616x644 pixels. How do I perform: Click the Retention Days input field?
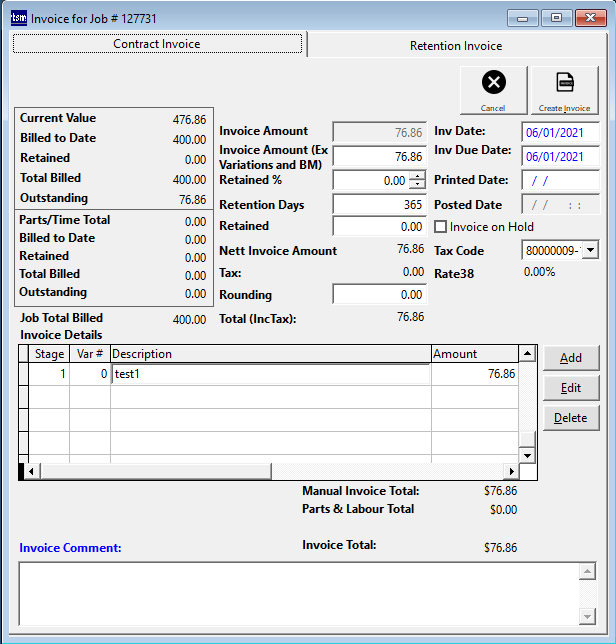tap(379, 204)
